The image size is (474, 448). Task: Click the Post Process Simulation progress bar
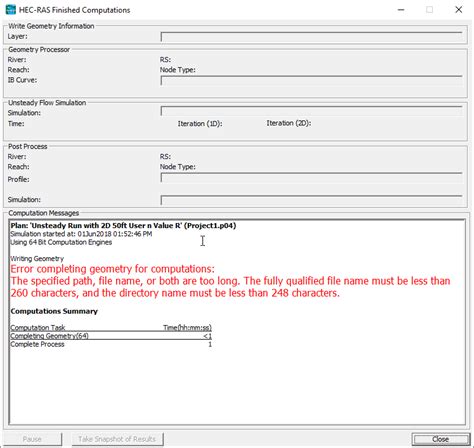tap(311, 200)
